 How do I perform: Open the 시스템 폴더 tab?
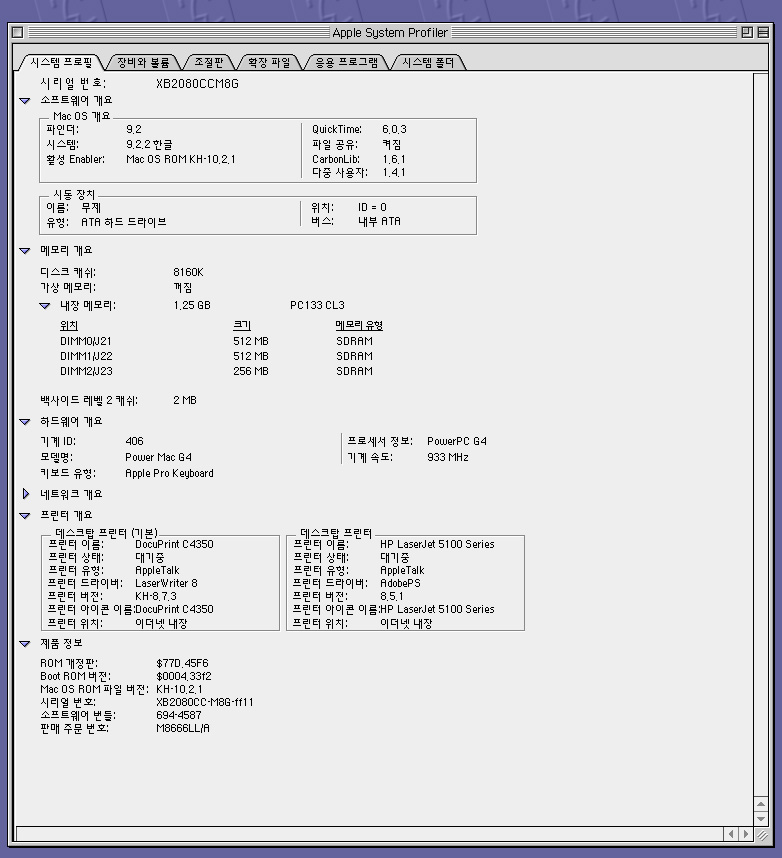coord(428,62)
